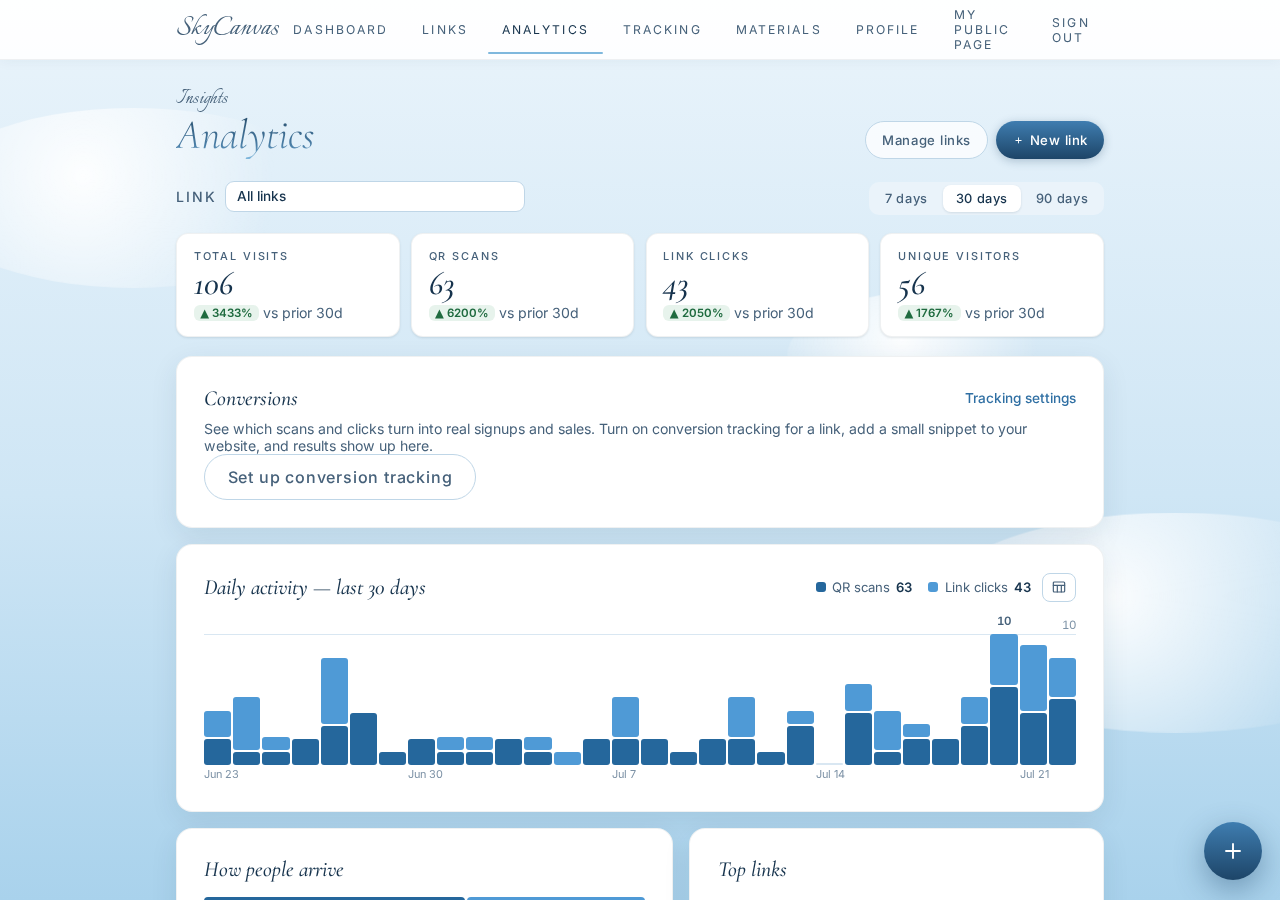
Task: Open the Materials nav item
Action: click(x=779, y=30)
